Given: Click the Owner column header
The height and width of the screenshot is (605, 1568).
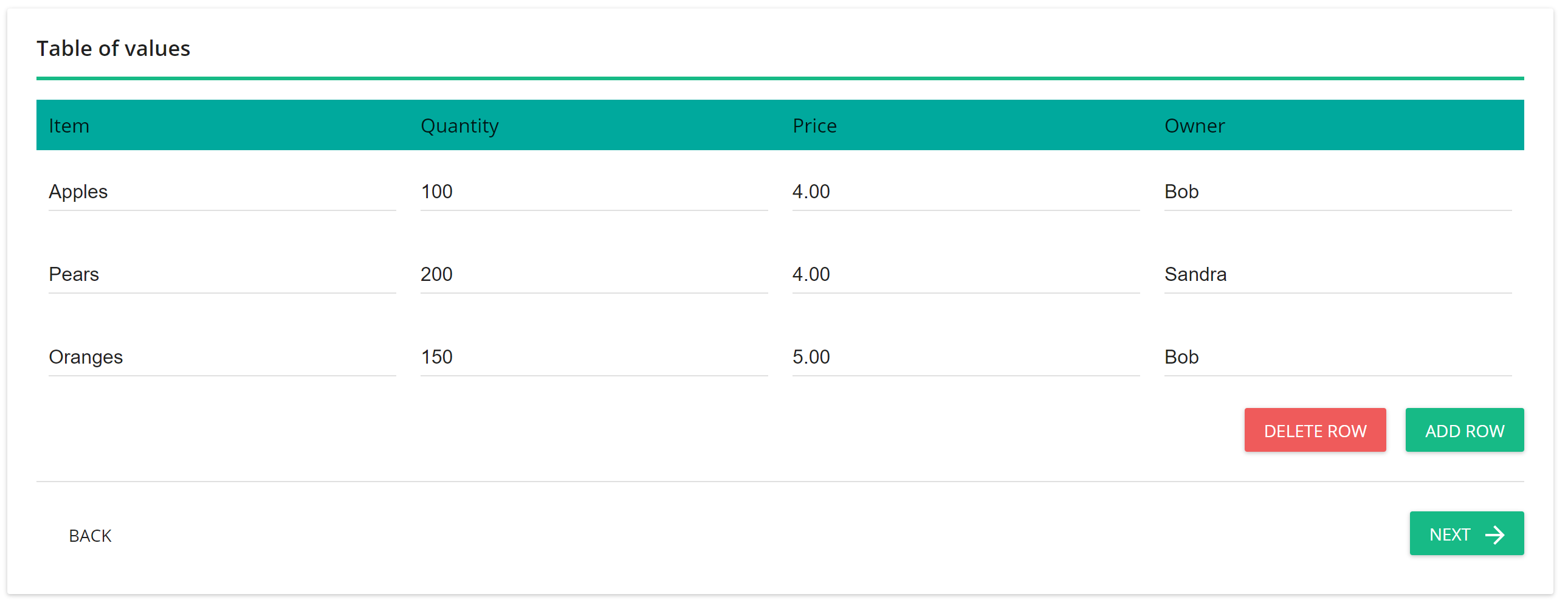Looking at the screenshot, I should 1194,126.
